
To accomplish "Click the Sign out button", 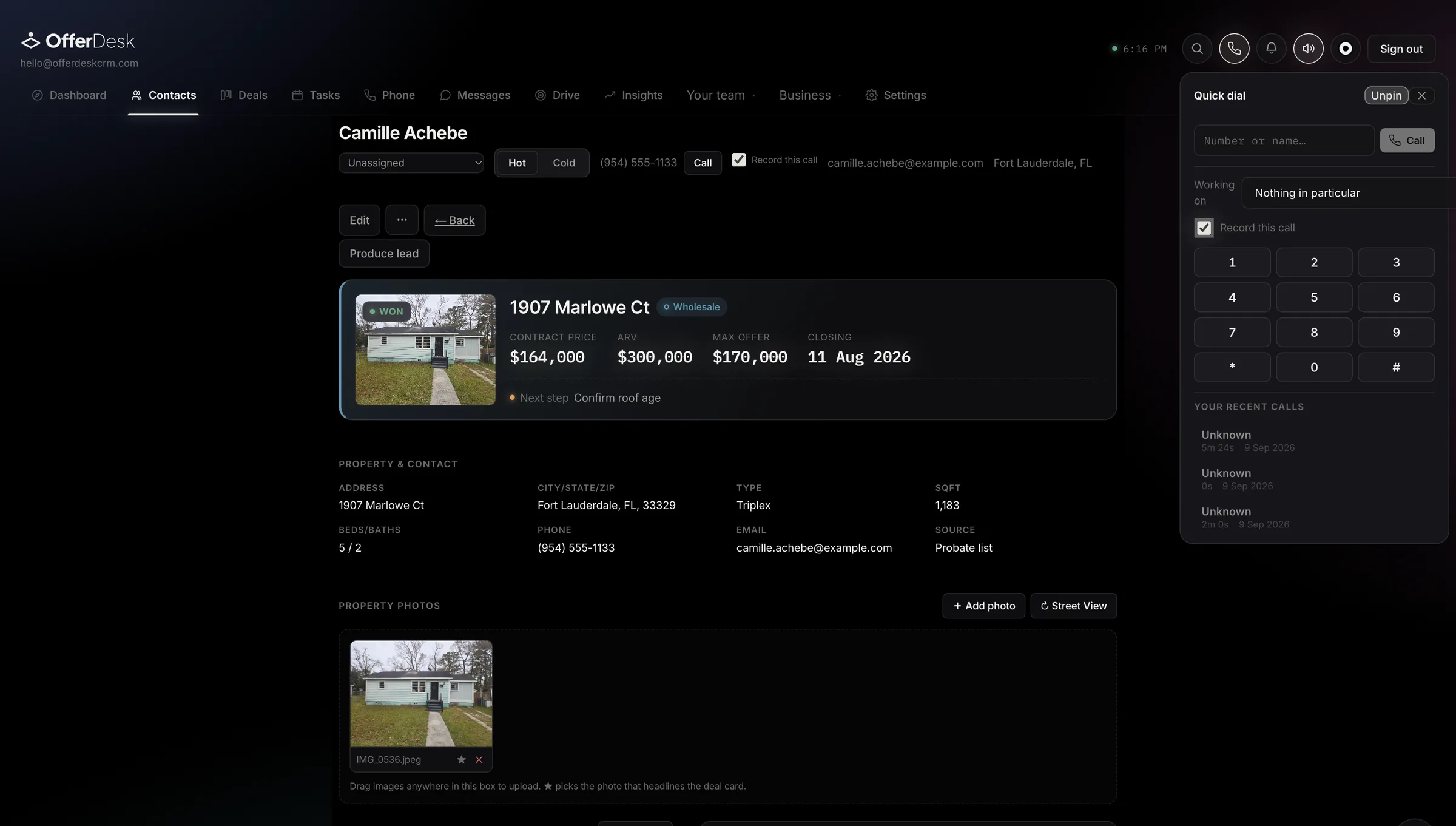I will (1401, 49).
